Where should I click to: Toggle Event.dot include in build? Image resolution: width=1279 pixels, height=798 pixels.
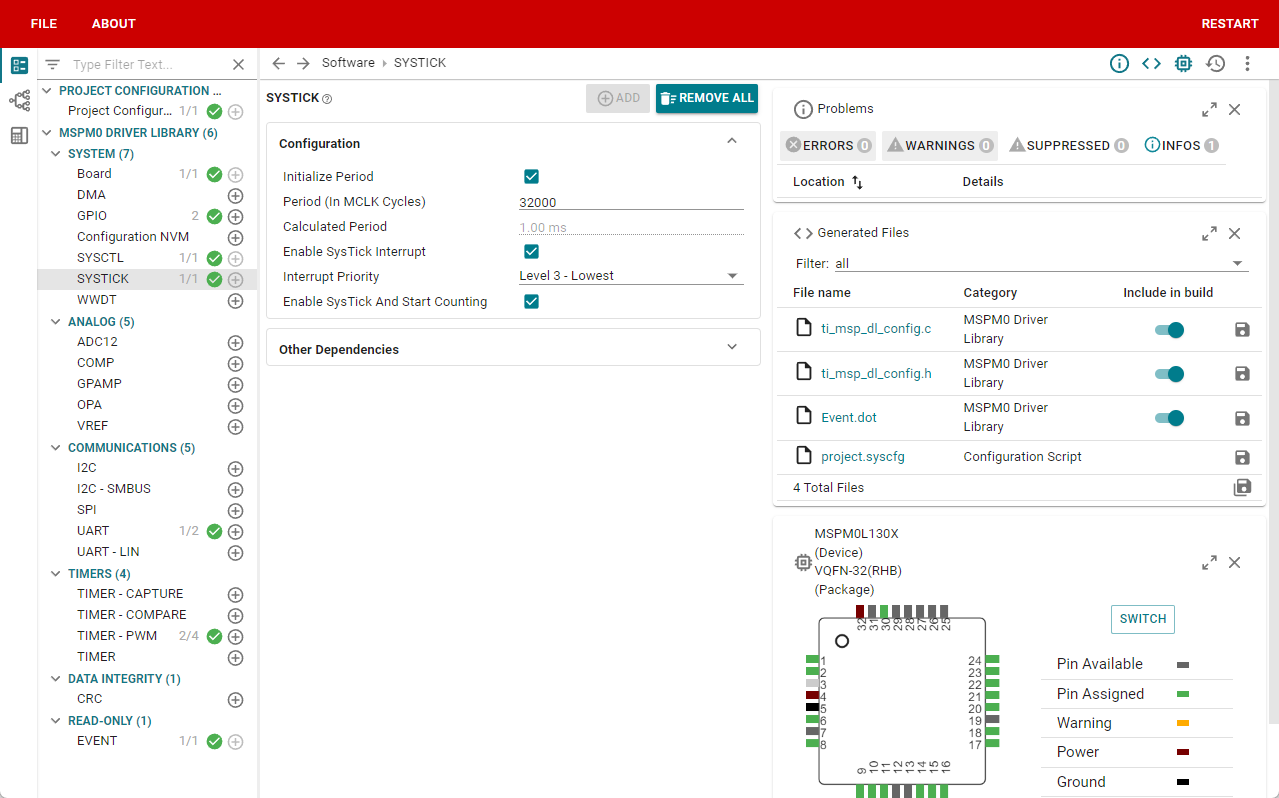click(x=1169, y=418)
